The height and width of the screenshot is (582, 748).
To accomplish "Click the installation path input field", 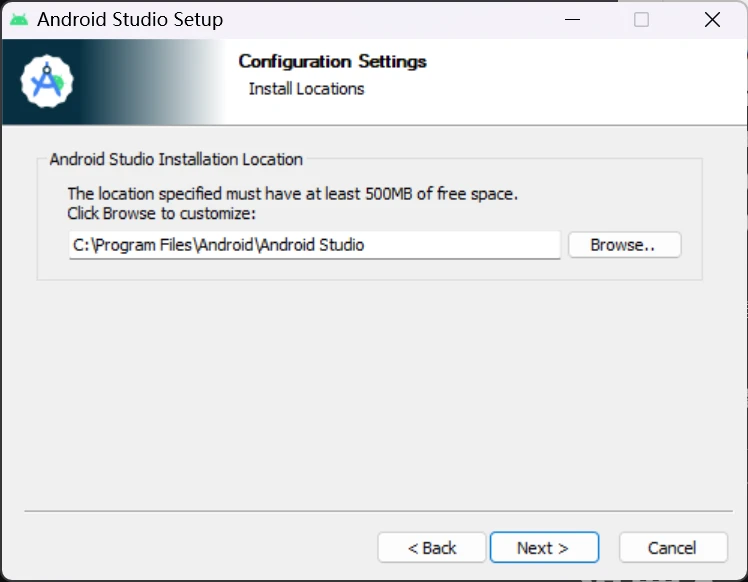I will click(314, 245).
